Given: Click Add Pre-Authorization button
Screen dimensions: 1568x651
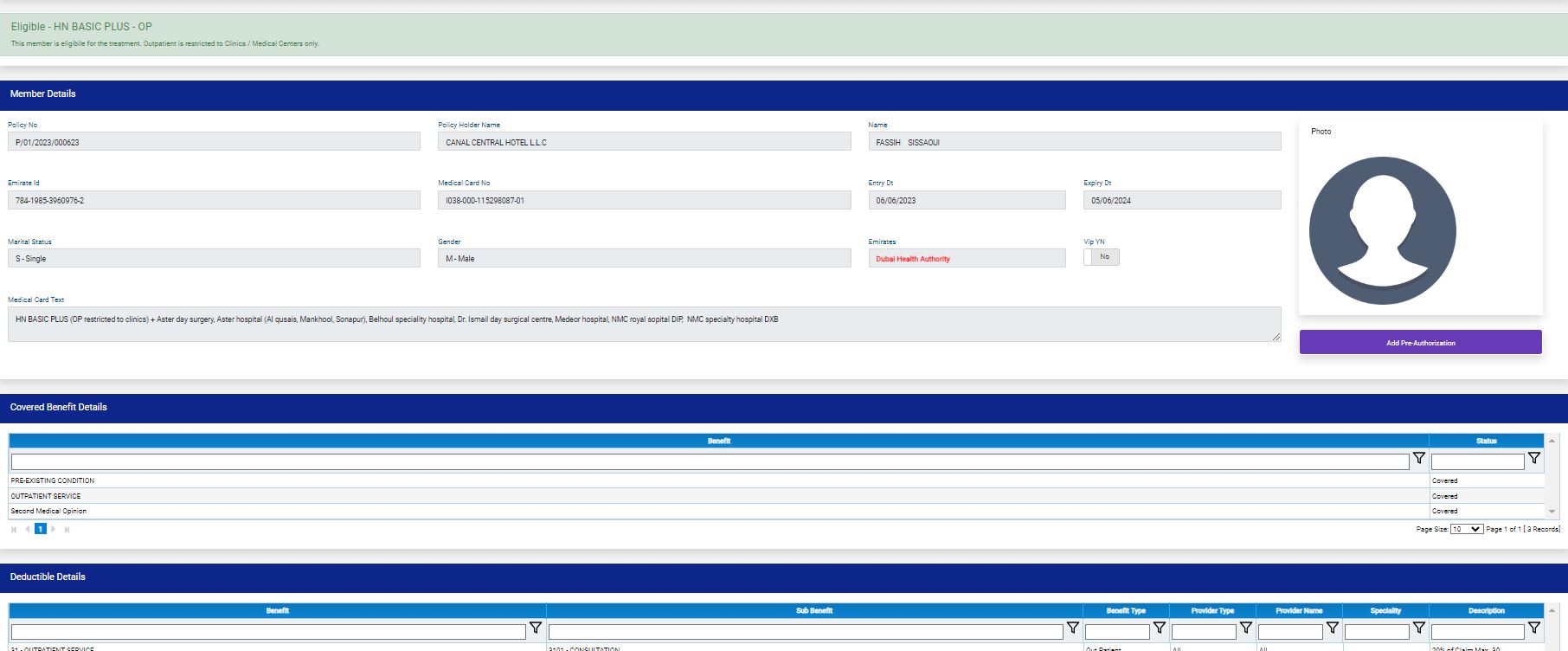Looking at the screenshot, I should (1420, 343).
